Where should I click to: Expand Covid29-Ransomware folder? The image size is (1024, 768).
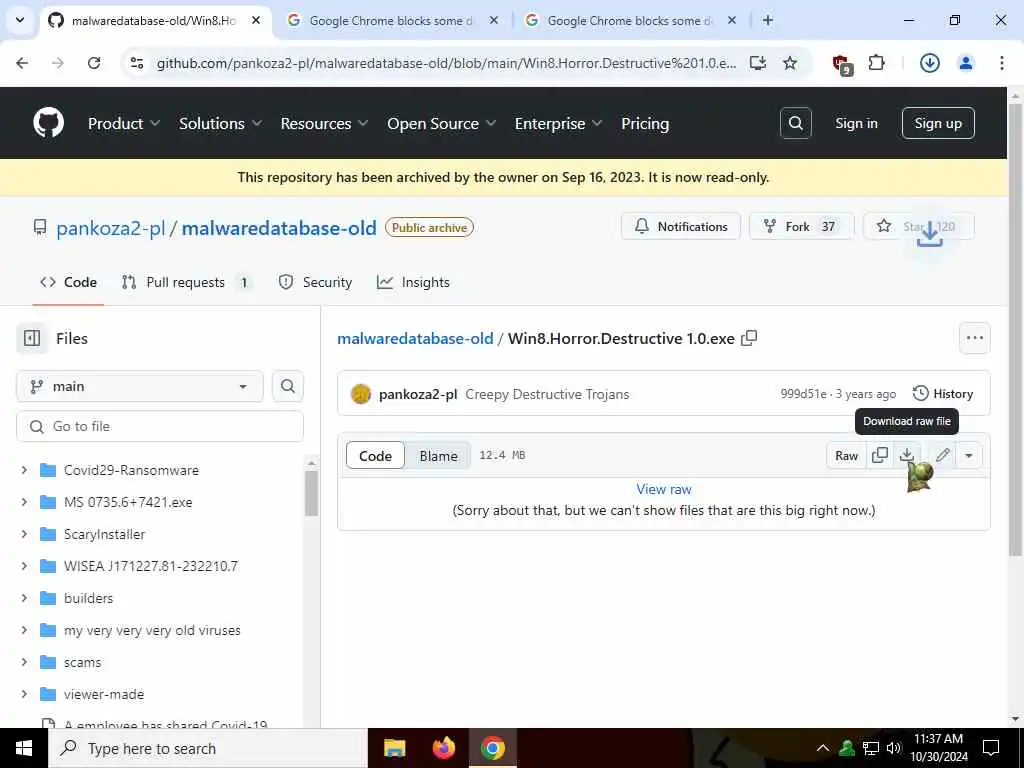tap(24, 470)
